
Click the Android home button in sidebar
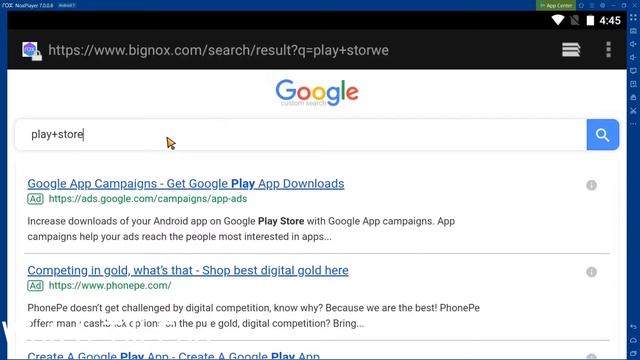coord(633,340)
